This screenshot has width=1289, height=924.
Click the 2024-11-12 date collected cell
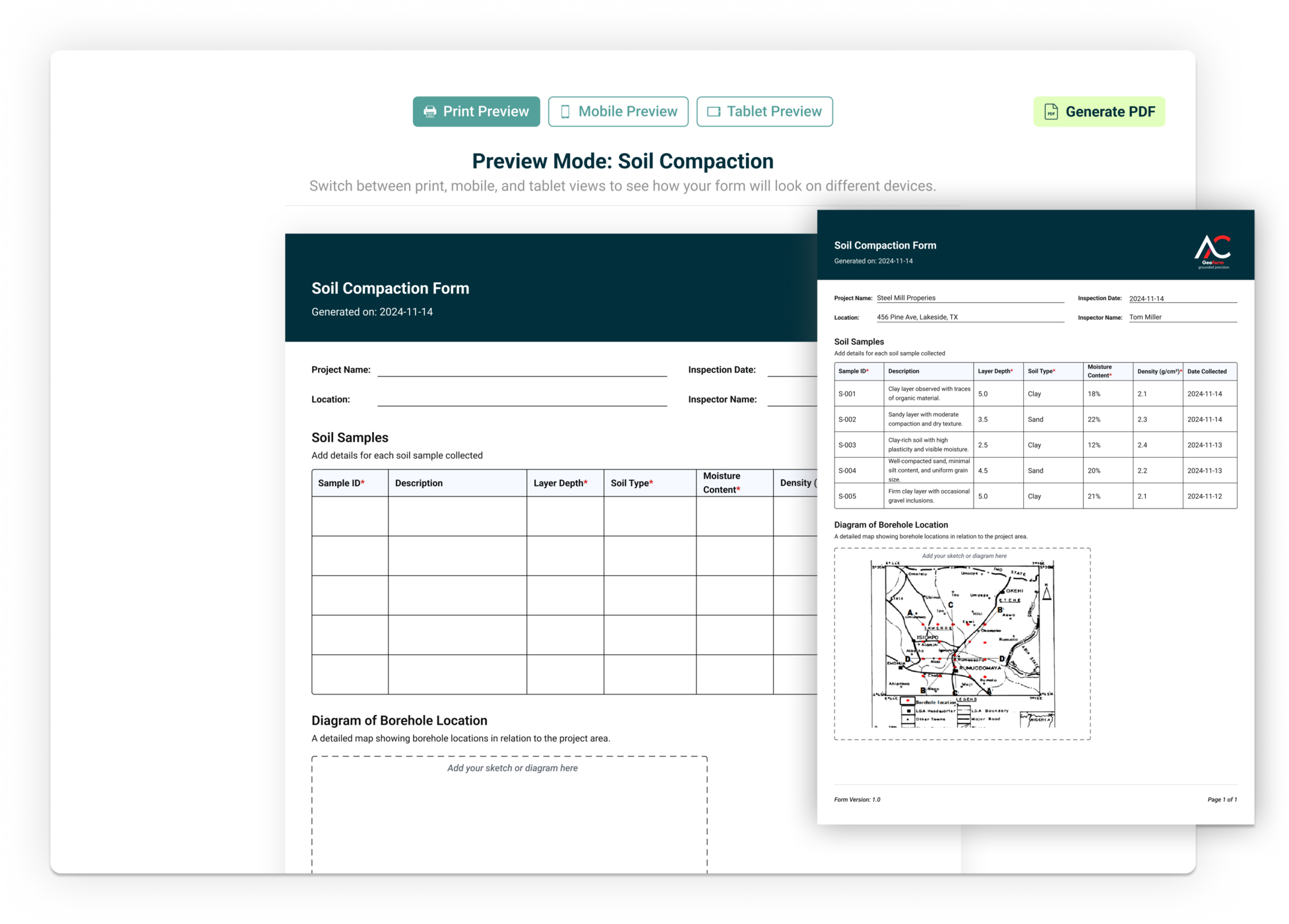pyautogui.click(x=1209, y=496)
